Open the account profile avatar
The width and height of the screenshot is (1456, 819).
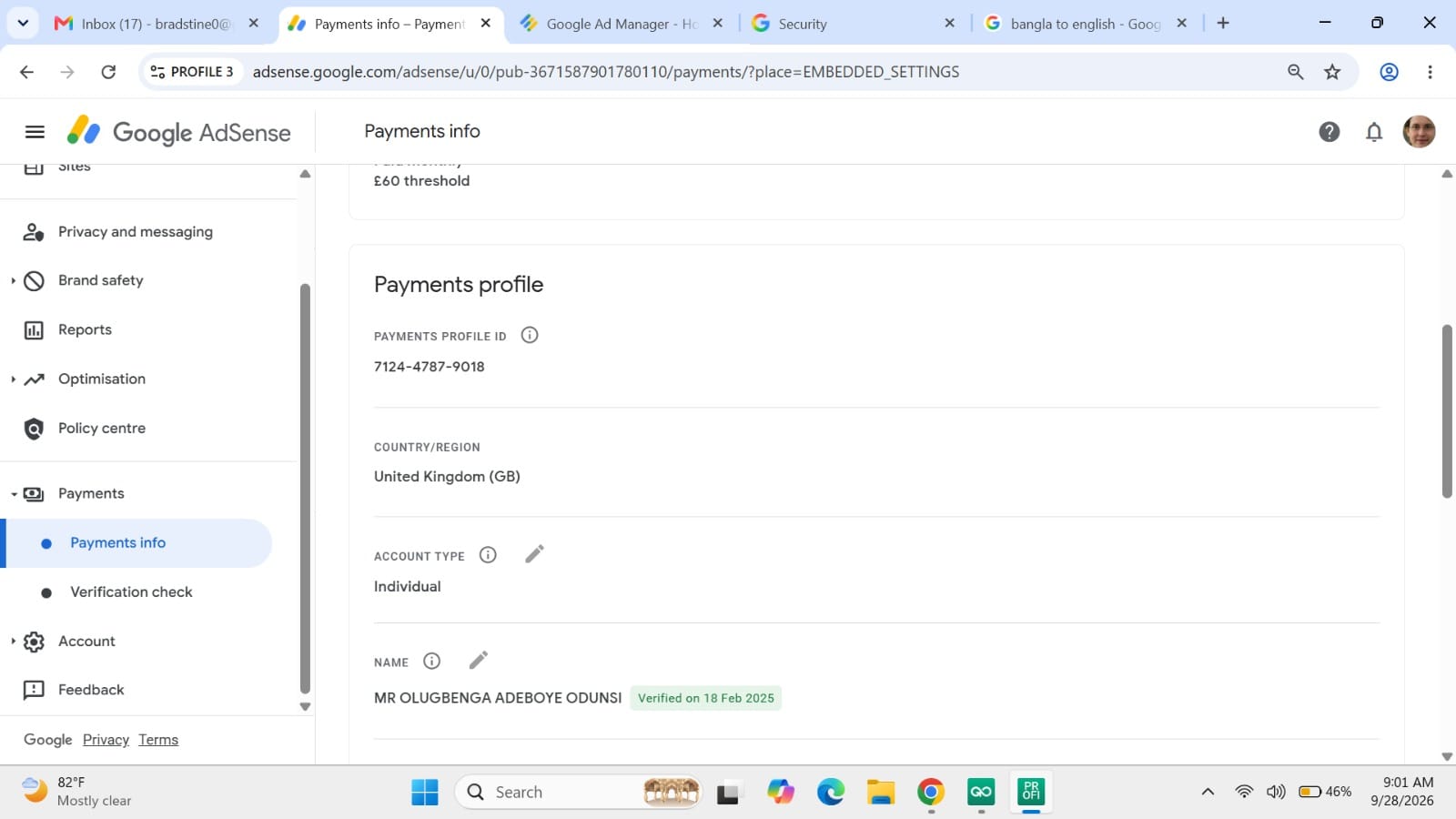[x=1419, y=132]
